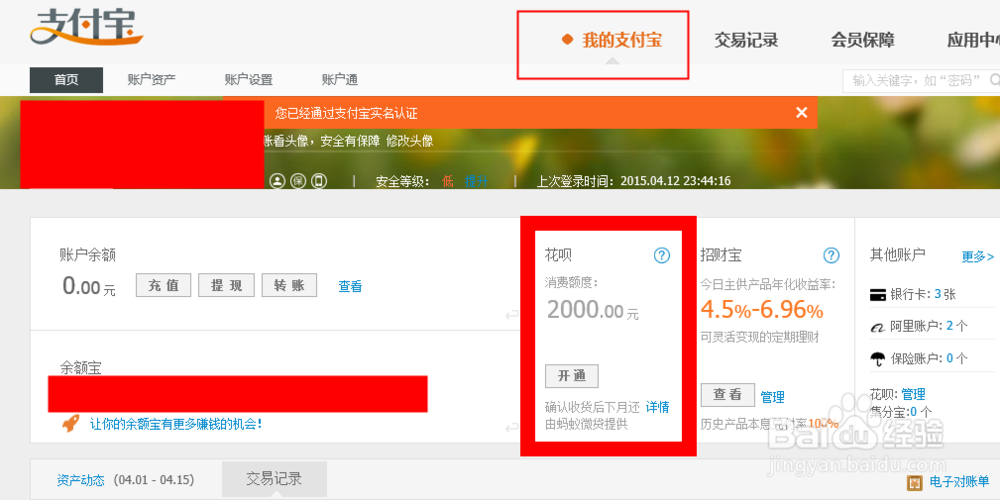Expand 更多 in 其他账户 section
Screen dimensions: 1000x500
(978, 257)
